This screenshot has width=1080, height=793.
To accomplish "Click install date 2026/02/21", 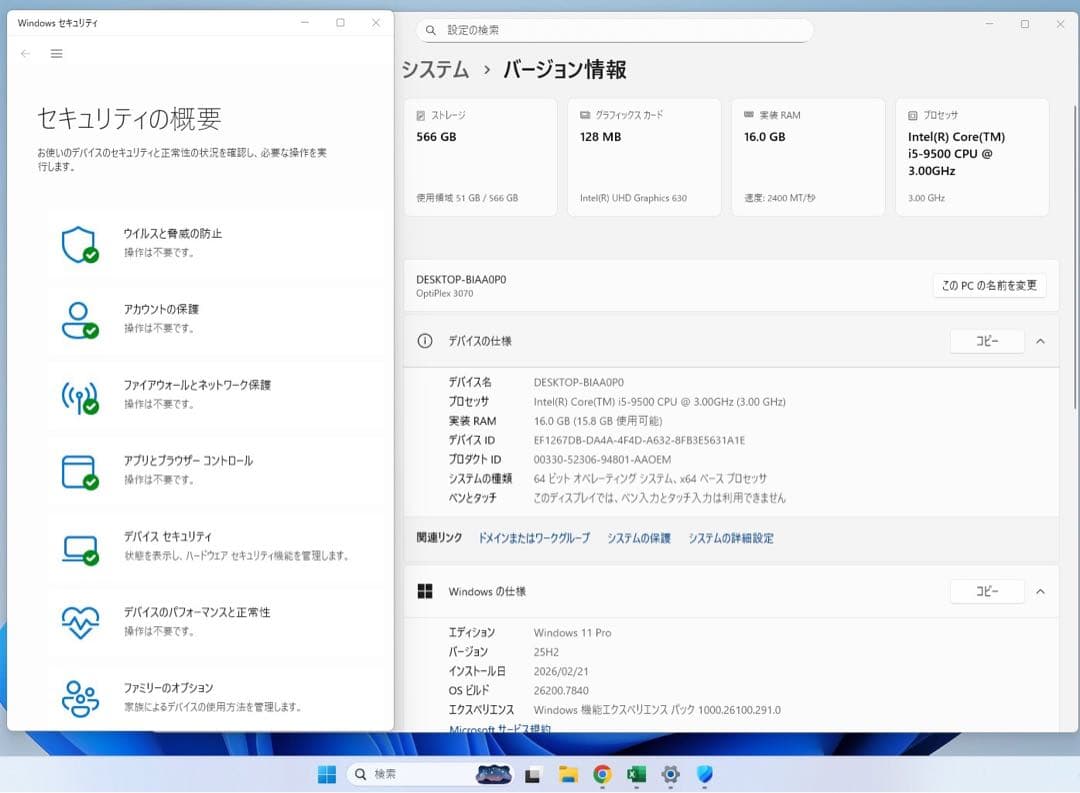I will coord(561,671).
